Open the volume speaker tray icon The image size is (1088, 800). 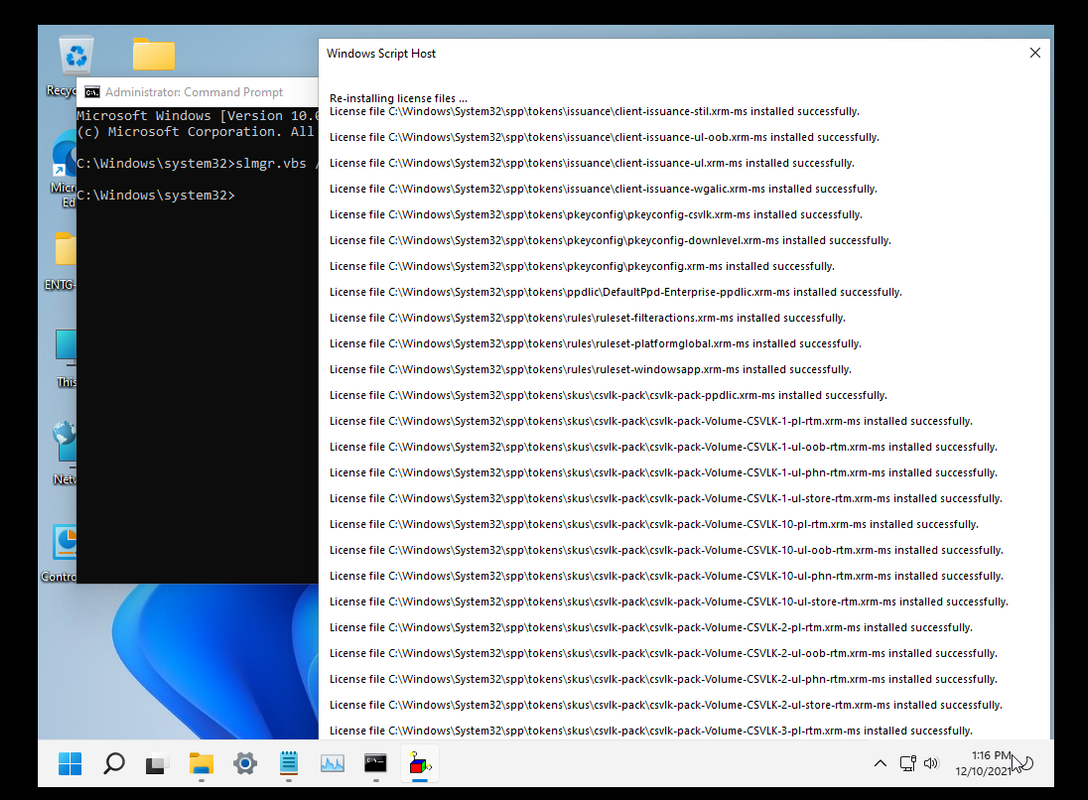(x=931, y=763)
